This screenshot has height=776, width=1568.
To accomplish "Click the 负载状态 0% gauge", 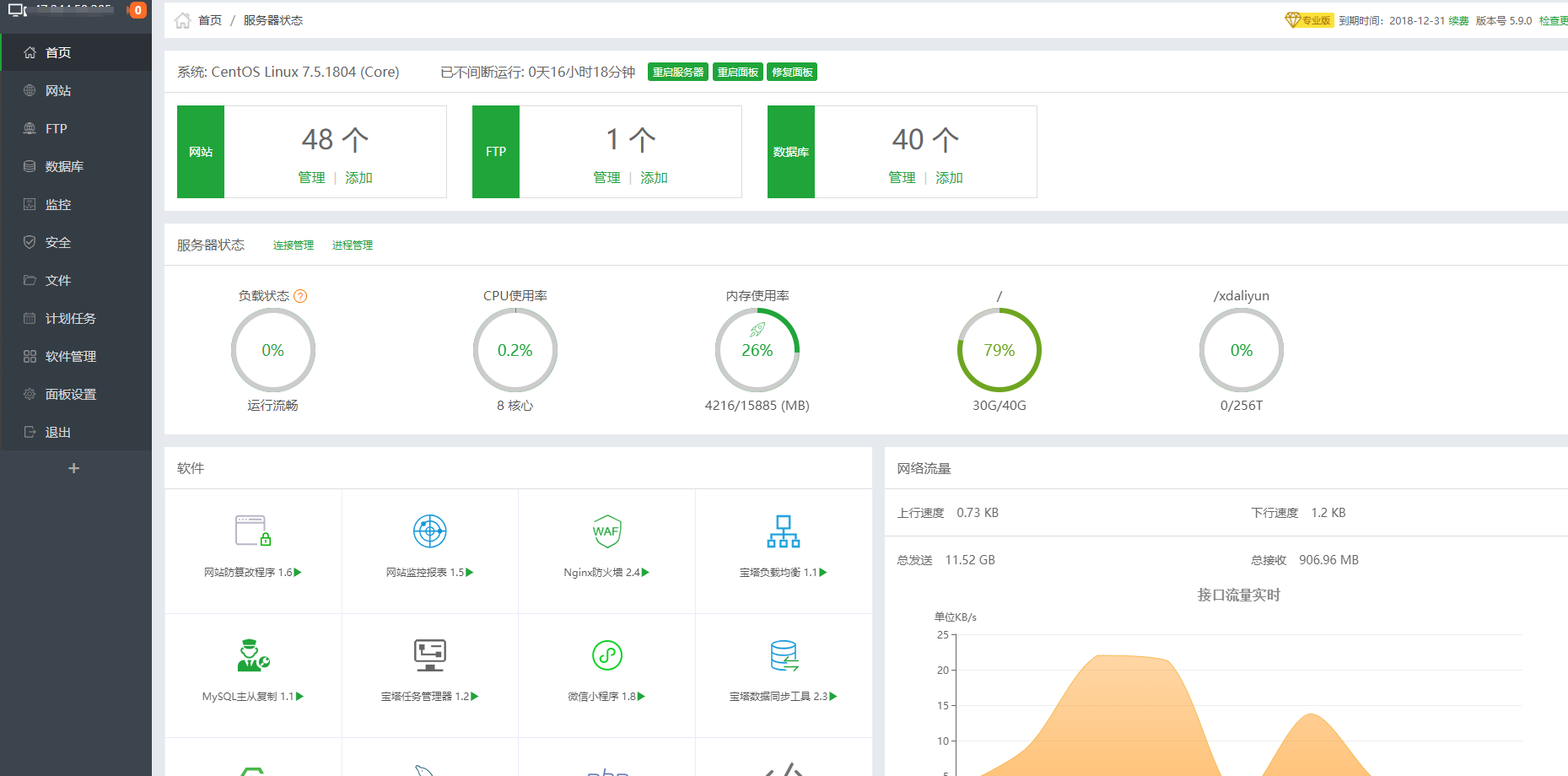I will 273,350.
